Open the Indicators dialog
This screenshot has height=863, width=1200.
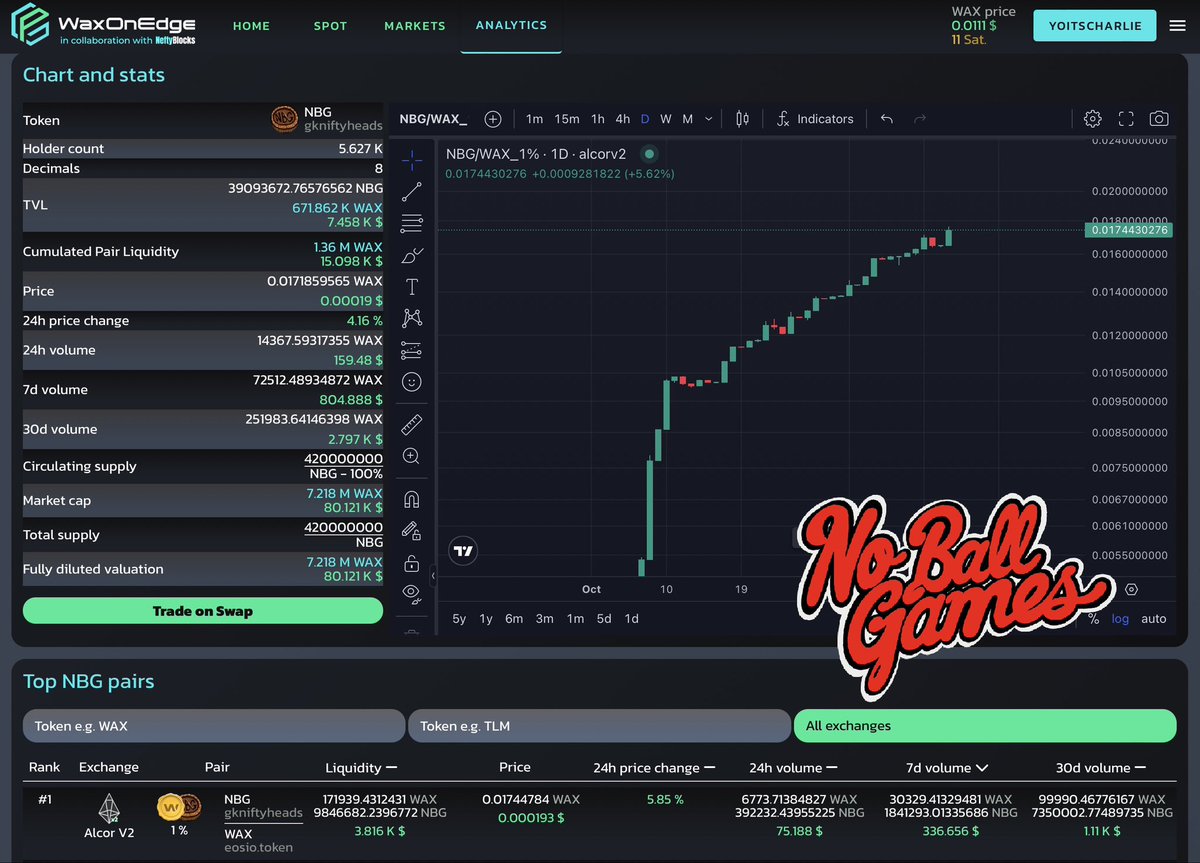[x=815, y=119]
